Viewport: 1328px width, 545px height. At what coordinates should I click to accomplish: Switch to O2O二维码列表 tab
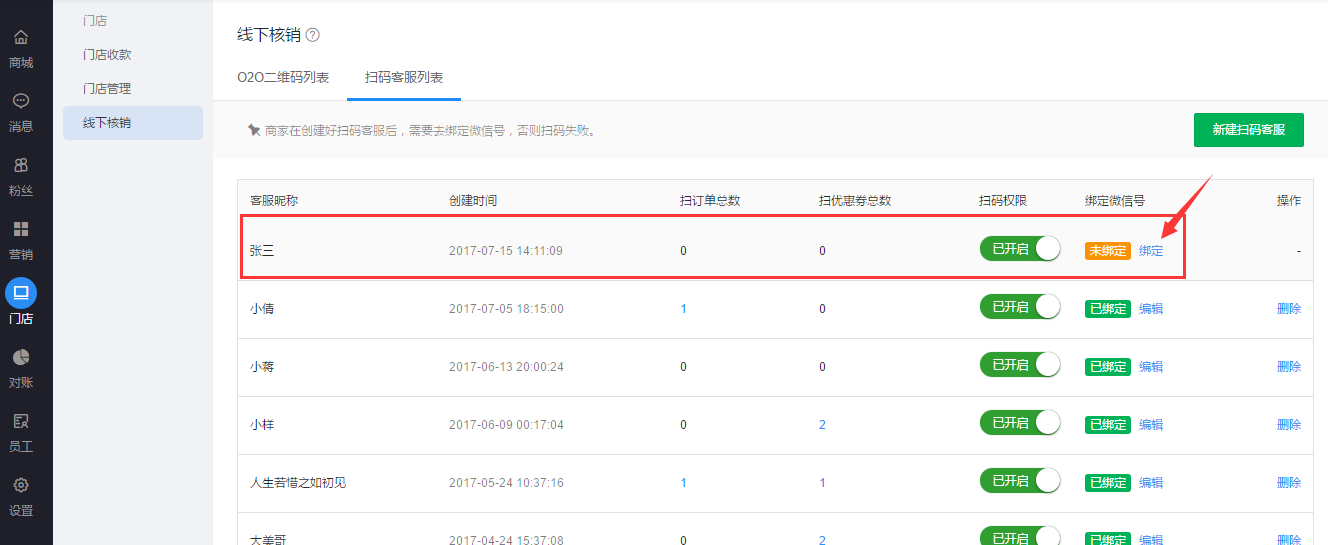point(283,77)
